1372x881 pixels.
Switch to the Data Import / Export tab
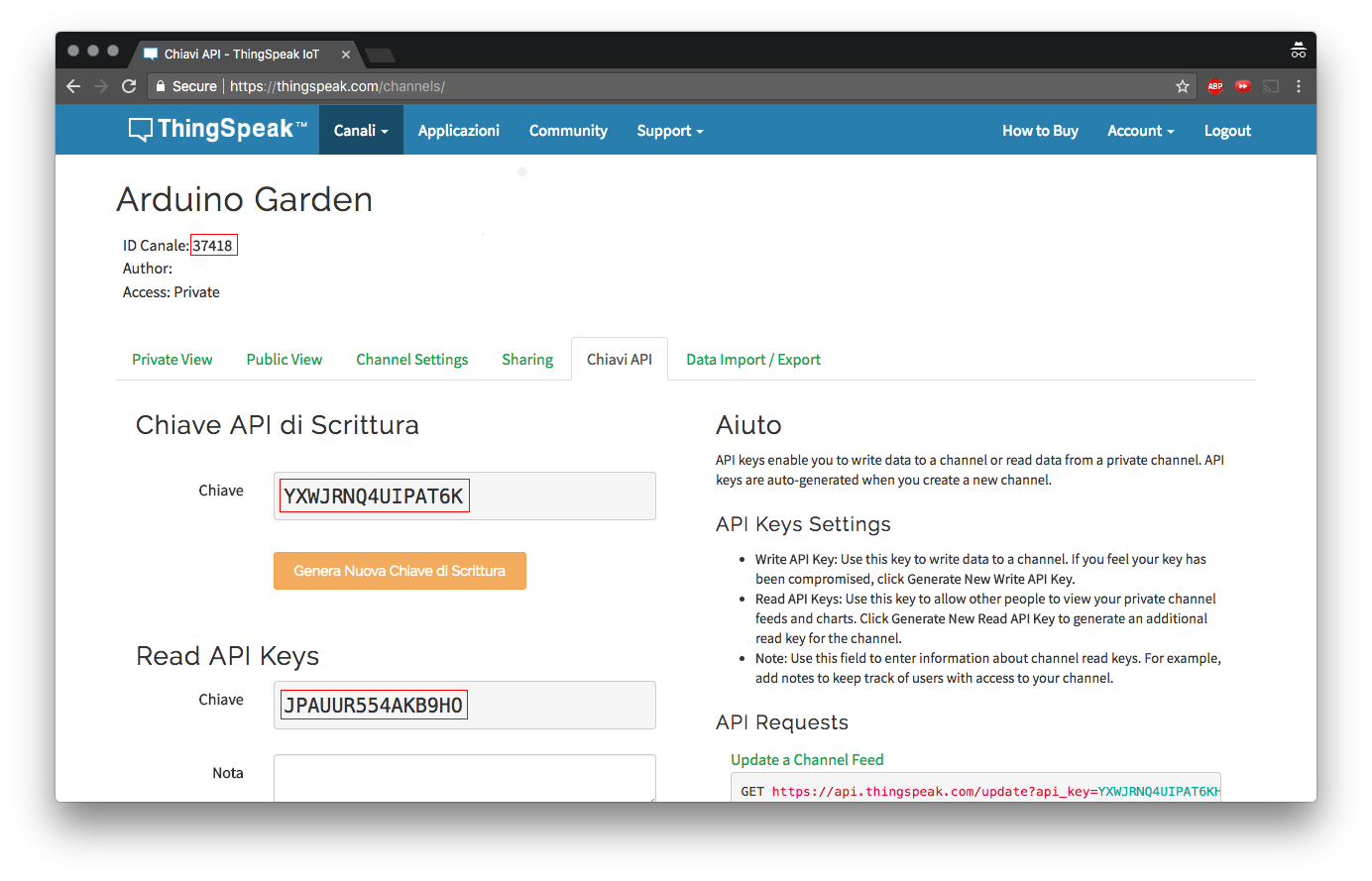[752, 359]
